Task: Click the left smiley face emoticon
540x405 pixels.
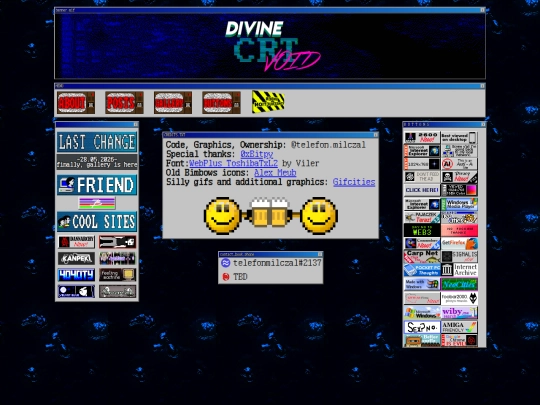Action: pos(223,216)
